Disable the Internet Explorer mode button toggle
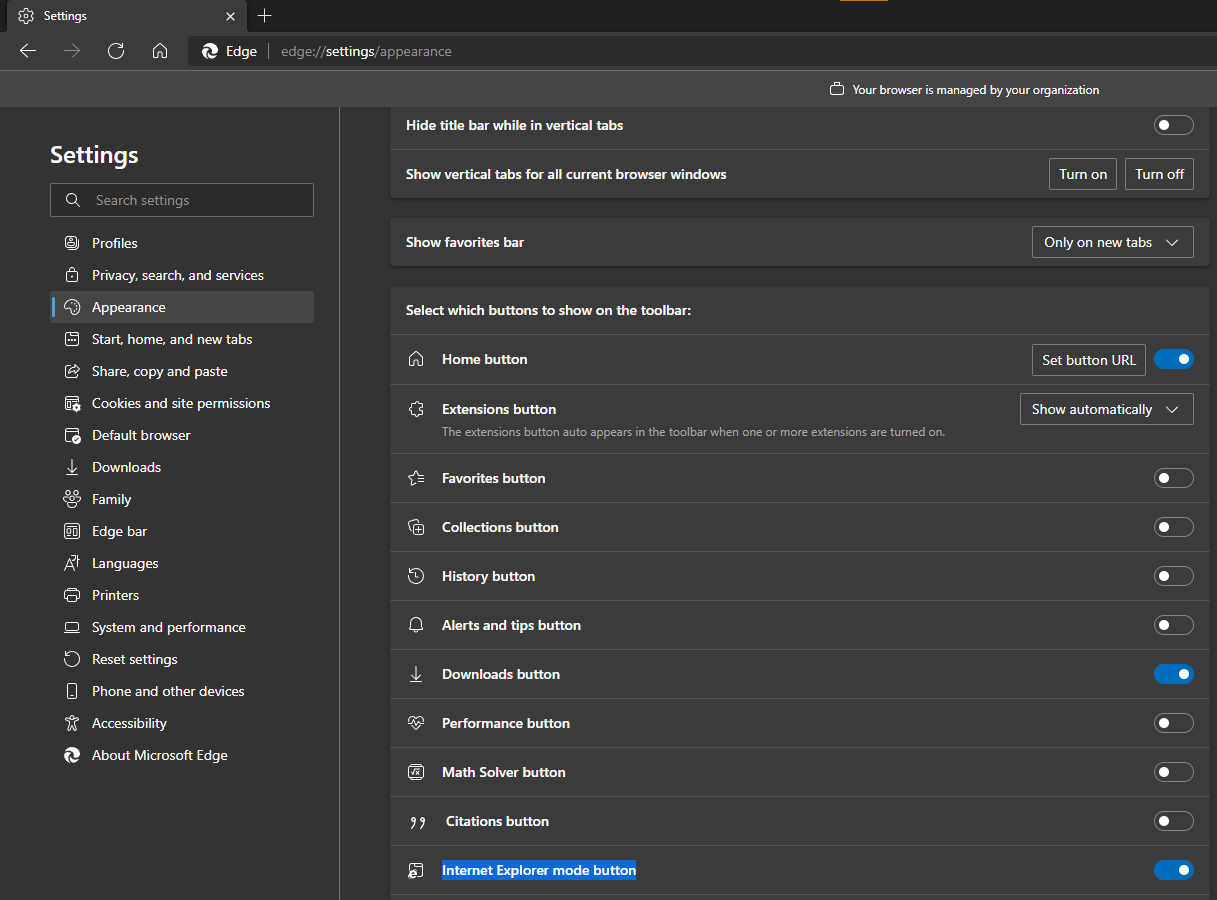 [x=1174, y=870]
